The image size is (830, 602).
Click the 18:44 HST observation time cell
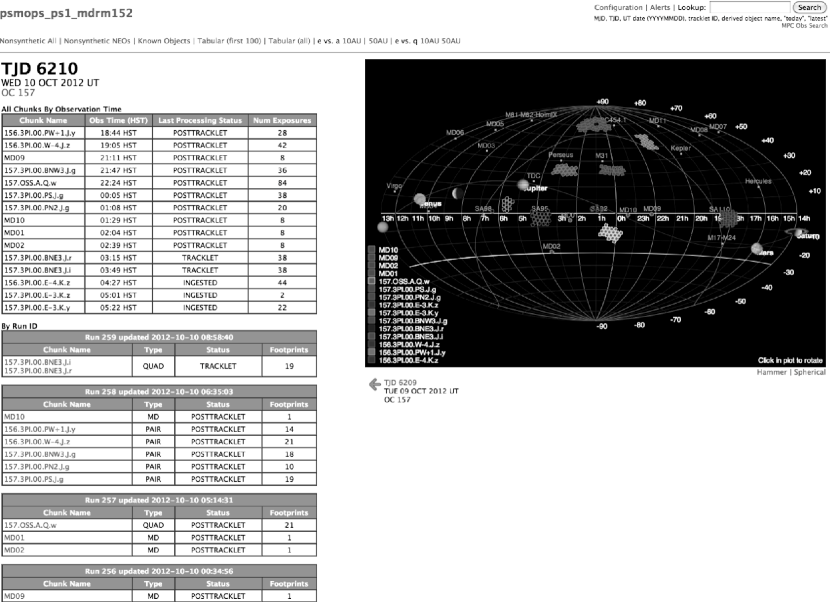click(x=119, y=133)
